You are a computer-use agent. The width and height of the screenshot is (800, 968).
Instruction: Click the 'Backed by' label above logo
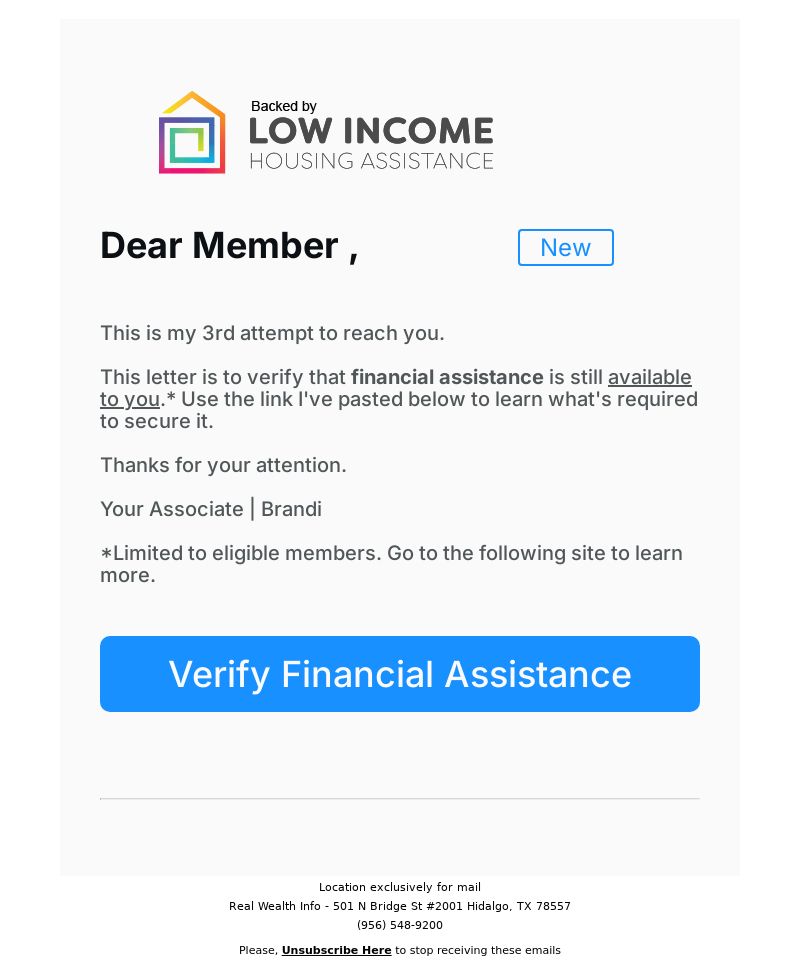click(283, 106)
